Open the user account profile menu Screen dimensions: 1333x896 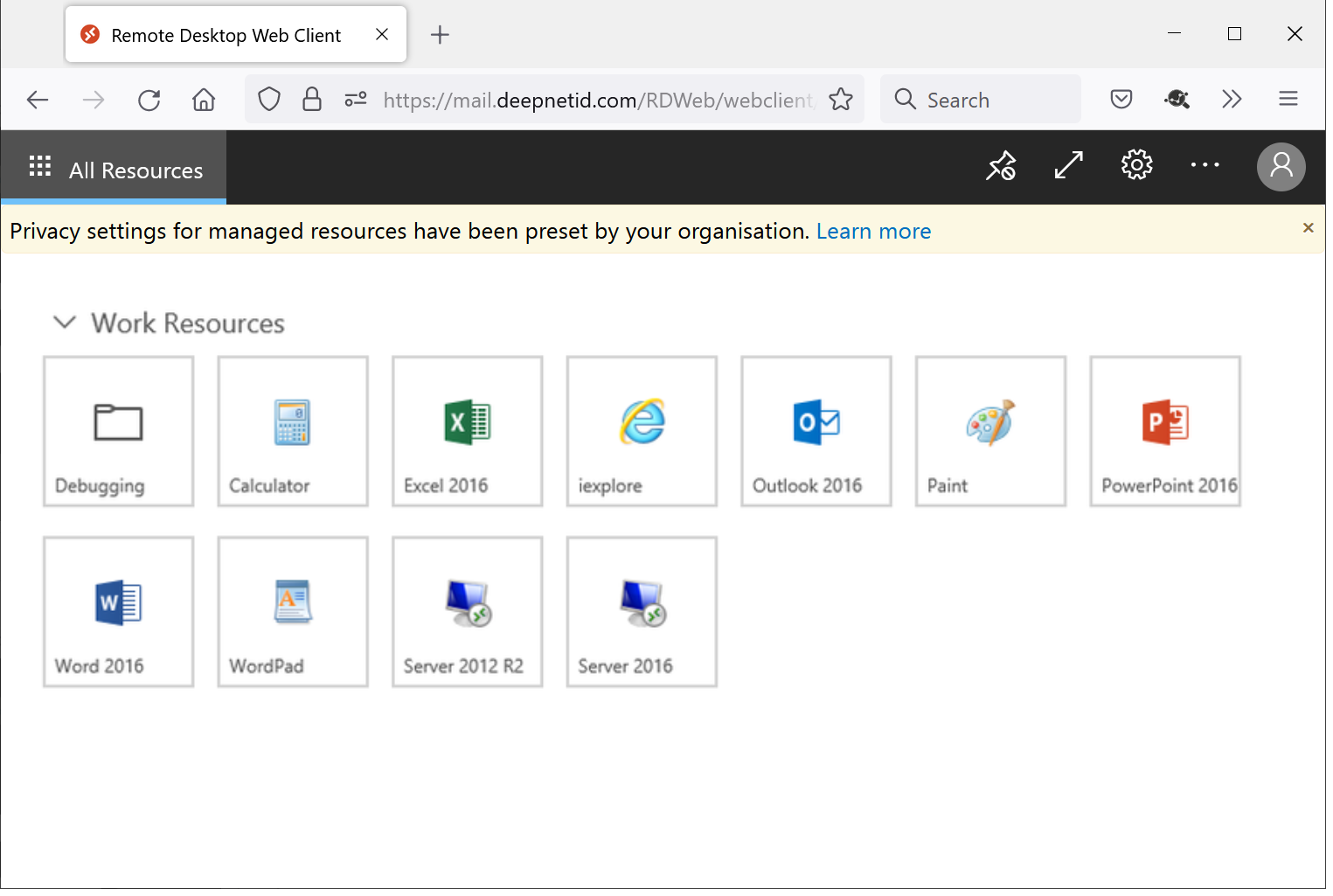1281,166
